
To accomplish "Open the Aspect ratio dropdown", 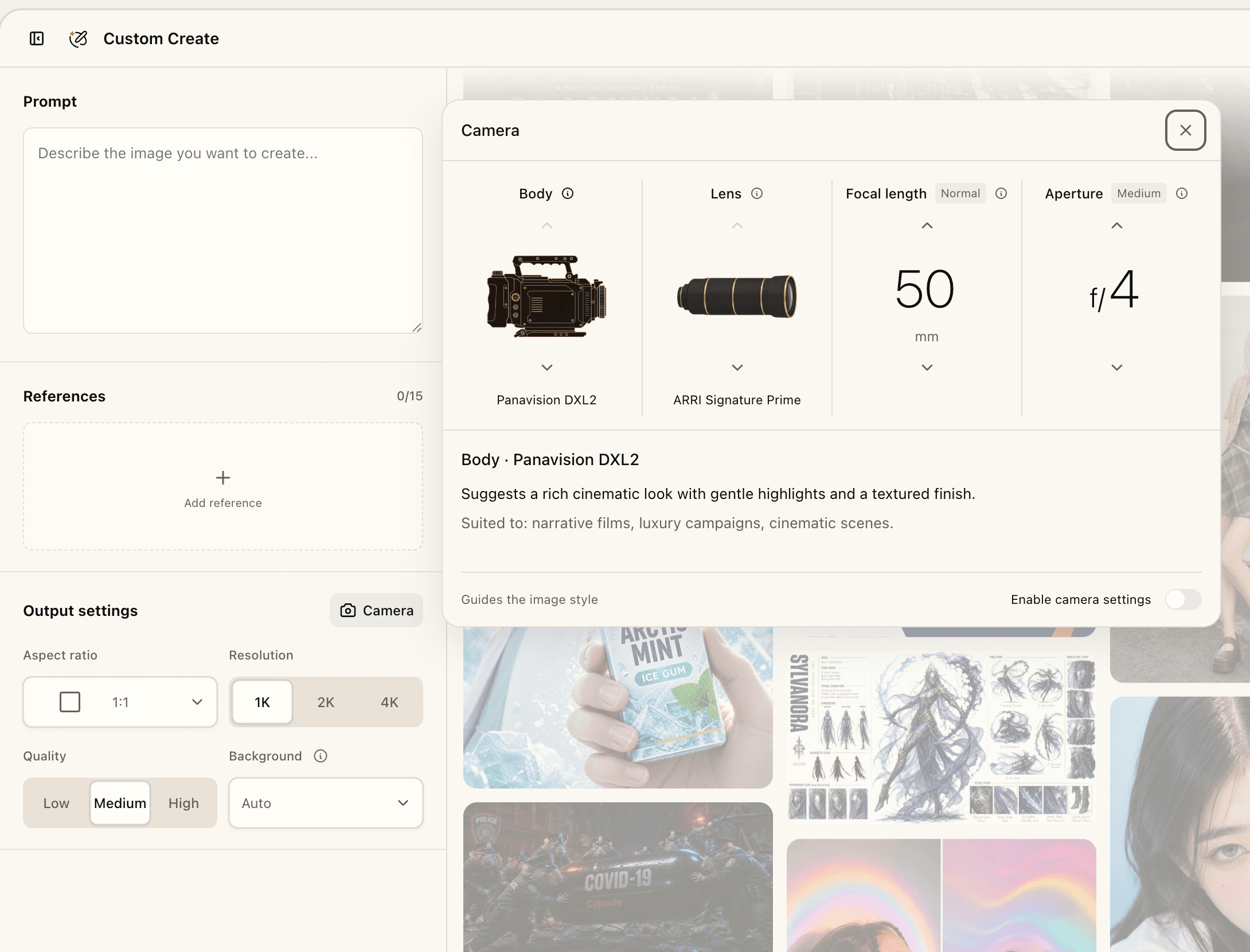I will (120, 702).
